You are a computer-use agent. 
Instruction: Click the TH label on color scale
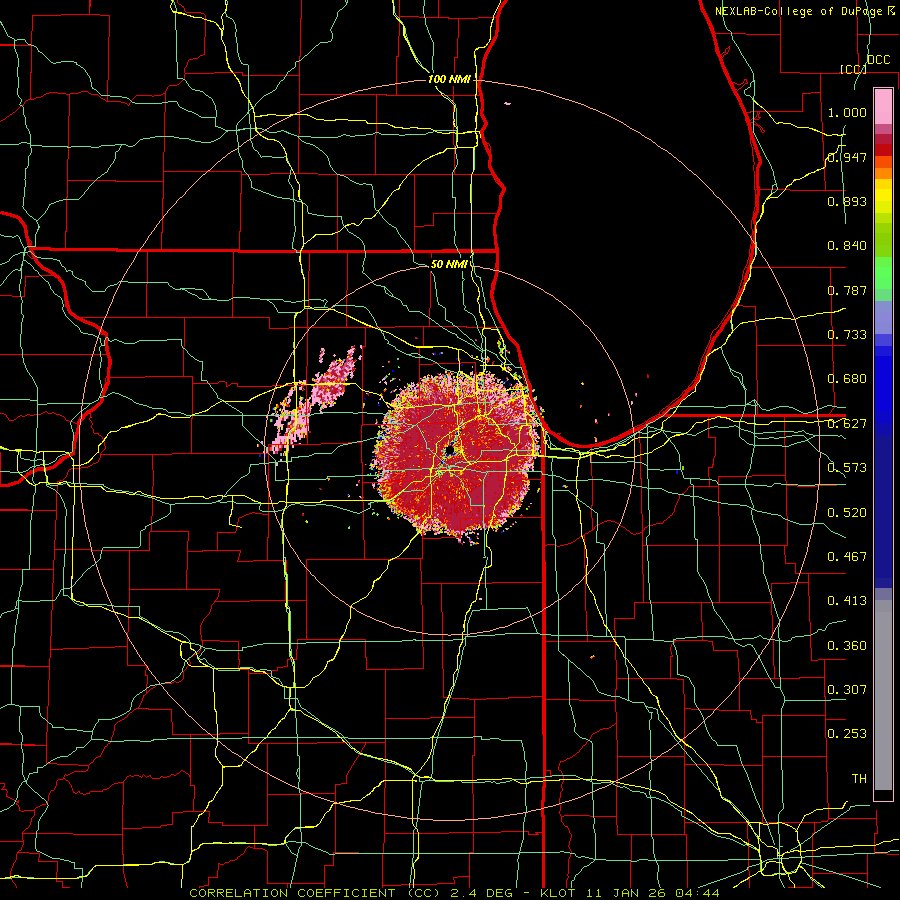[x=859, y=779]
